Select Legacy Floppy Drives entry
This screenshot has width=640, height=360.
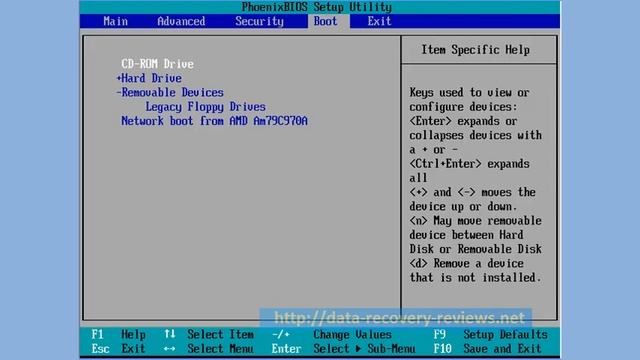click(205, 107)
